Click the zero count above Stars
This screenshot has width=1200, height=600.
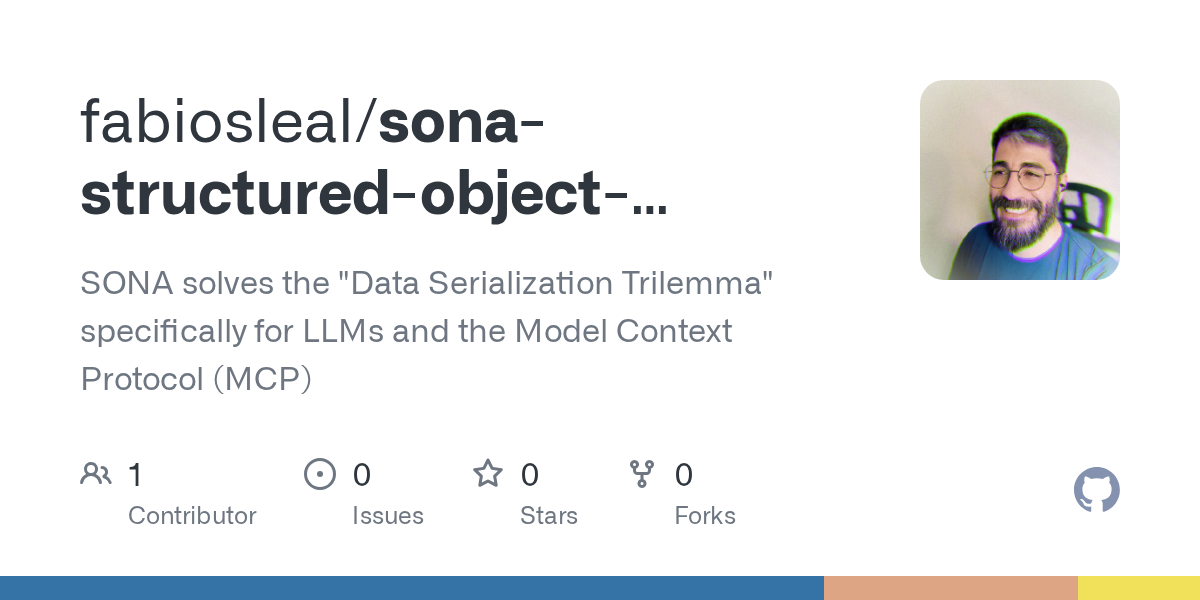530,474
